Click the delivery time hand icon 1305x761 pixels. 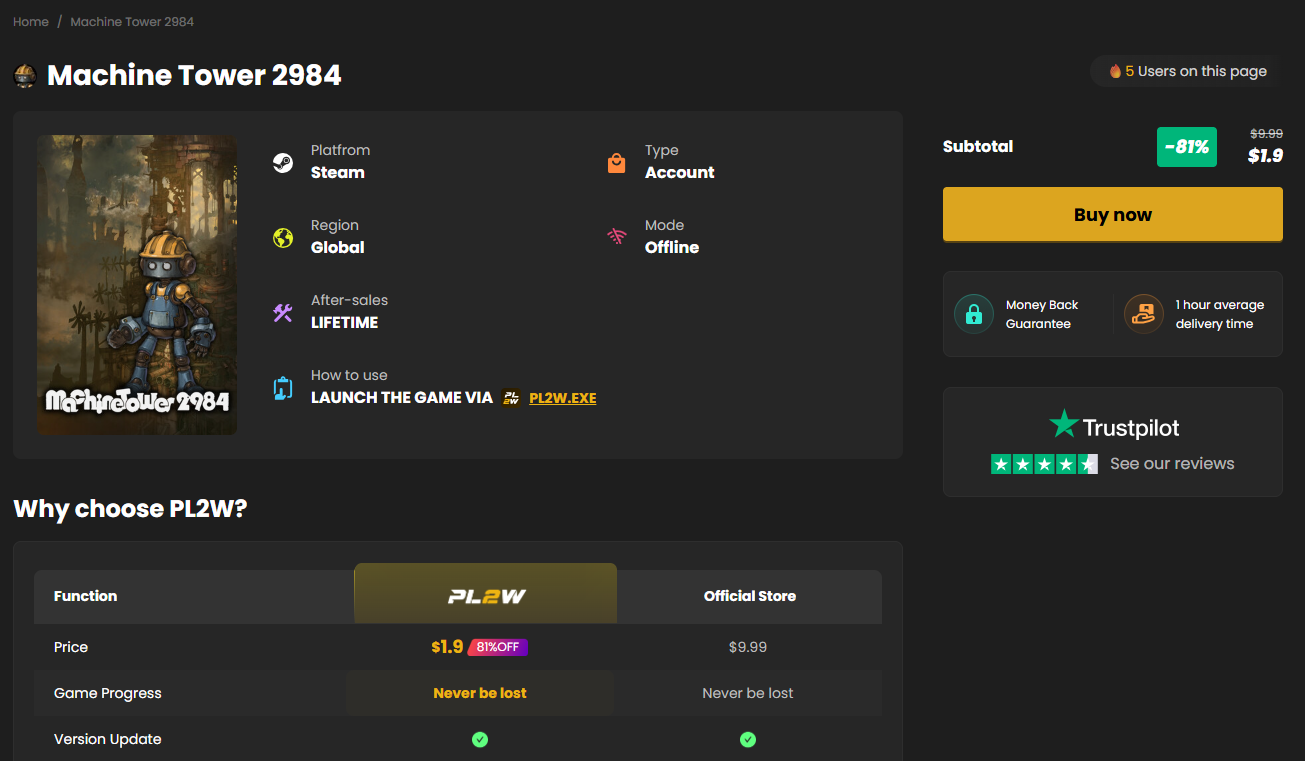coord(1143,314)
